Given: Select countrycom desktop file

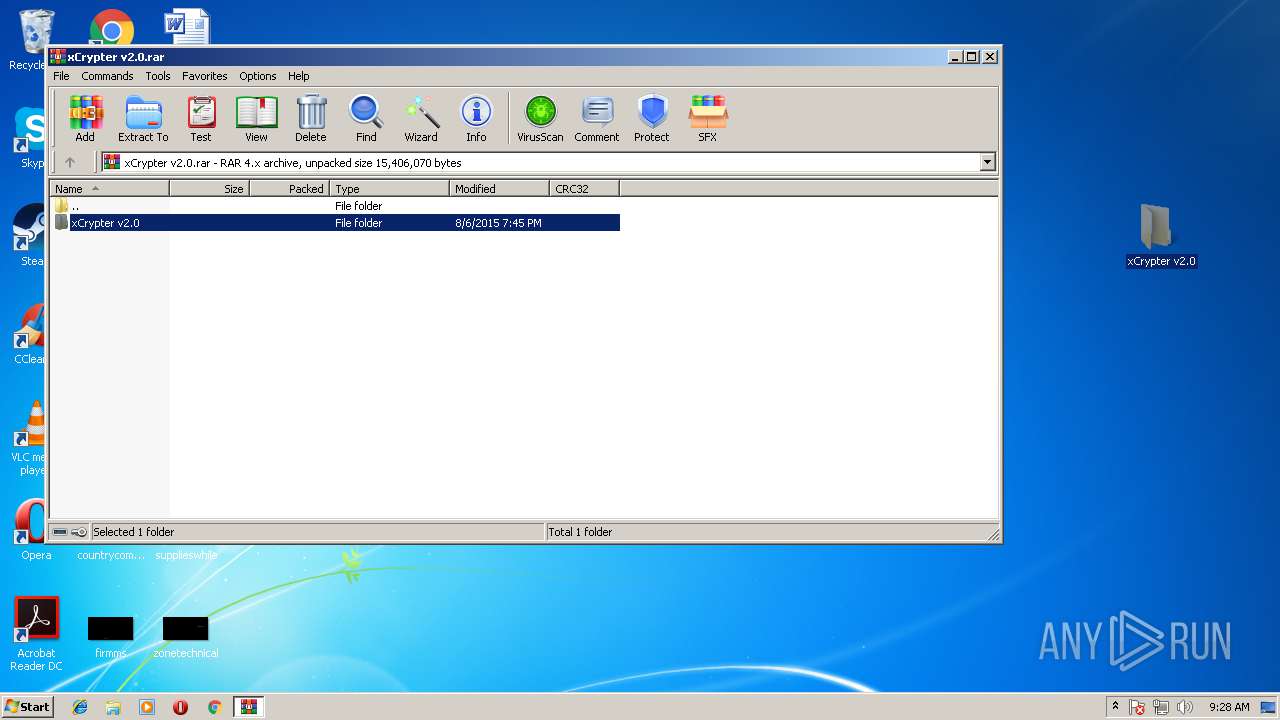Looking at the screenshot, I should point(111,555).
